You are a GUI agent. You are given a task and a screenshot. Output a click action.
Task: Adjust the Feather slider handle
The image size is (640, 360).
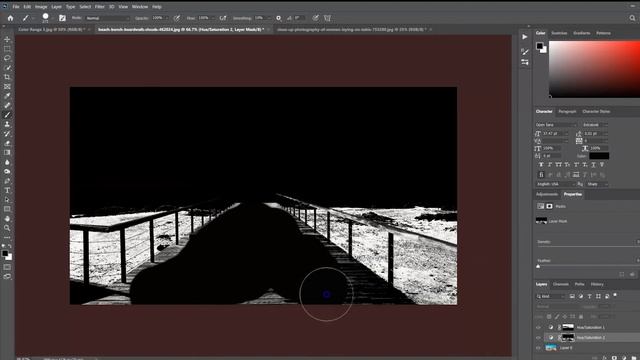click(538, 267)
